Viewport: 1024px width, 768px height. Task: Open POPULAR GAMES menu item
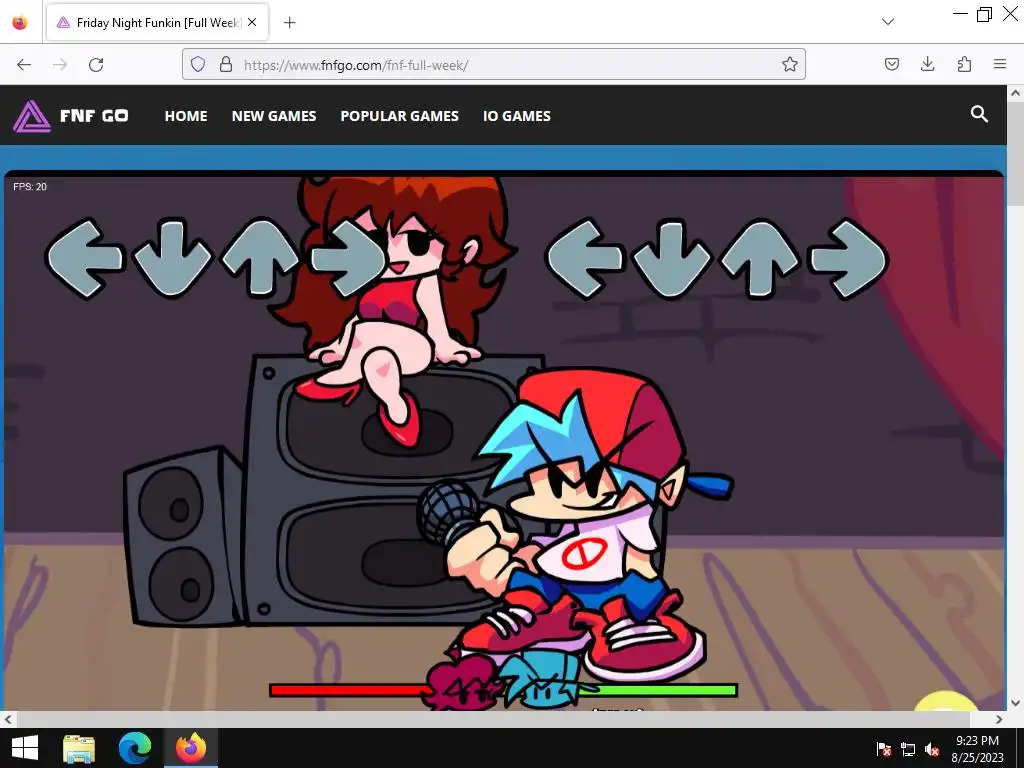coord(400,116)
